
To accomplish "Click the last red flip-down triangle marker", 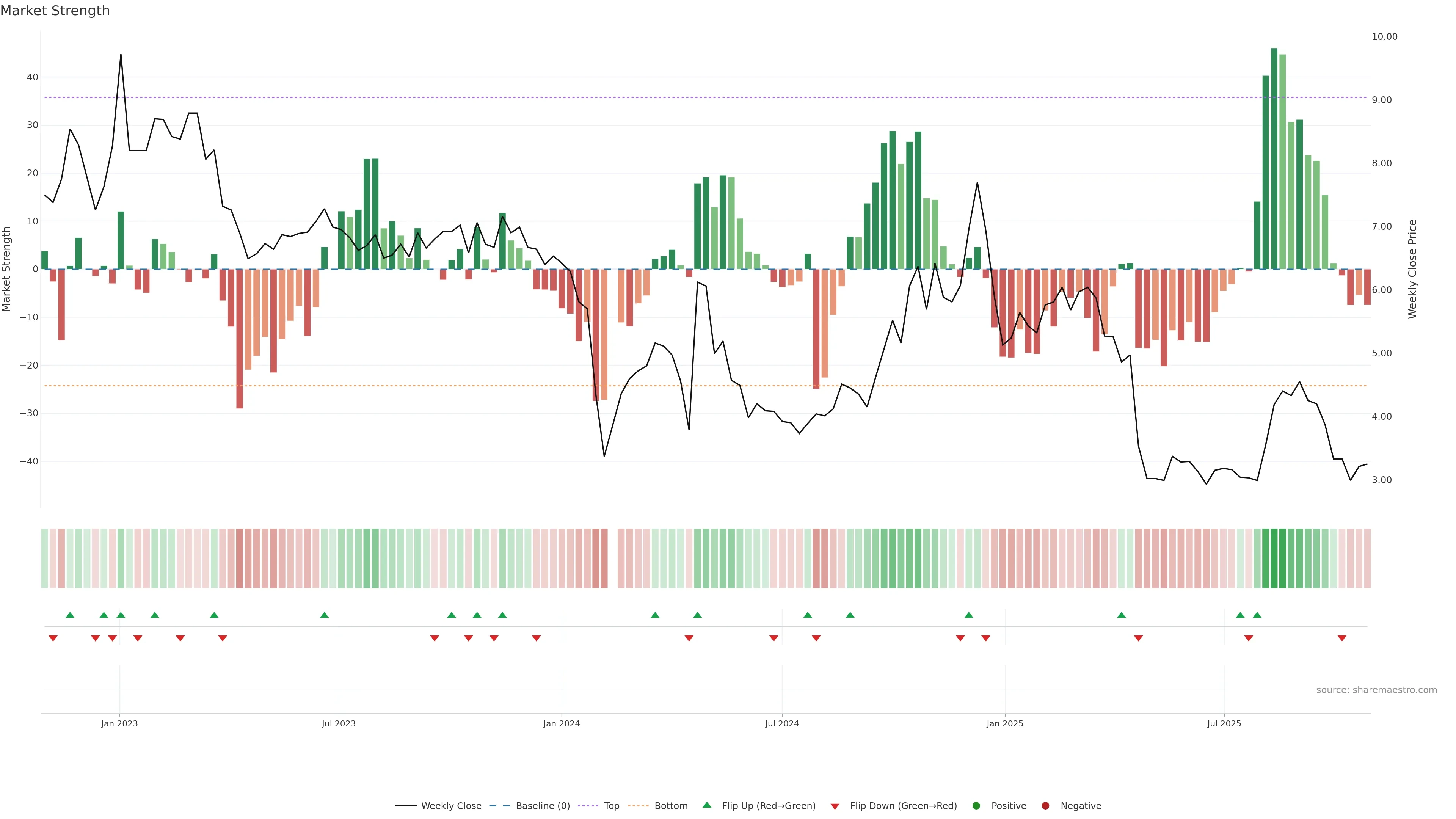I will tap(1342, 638).
